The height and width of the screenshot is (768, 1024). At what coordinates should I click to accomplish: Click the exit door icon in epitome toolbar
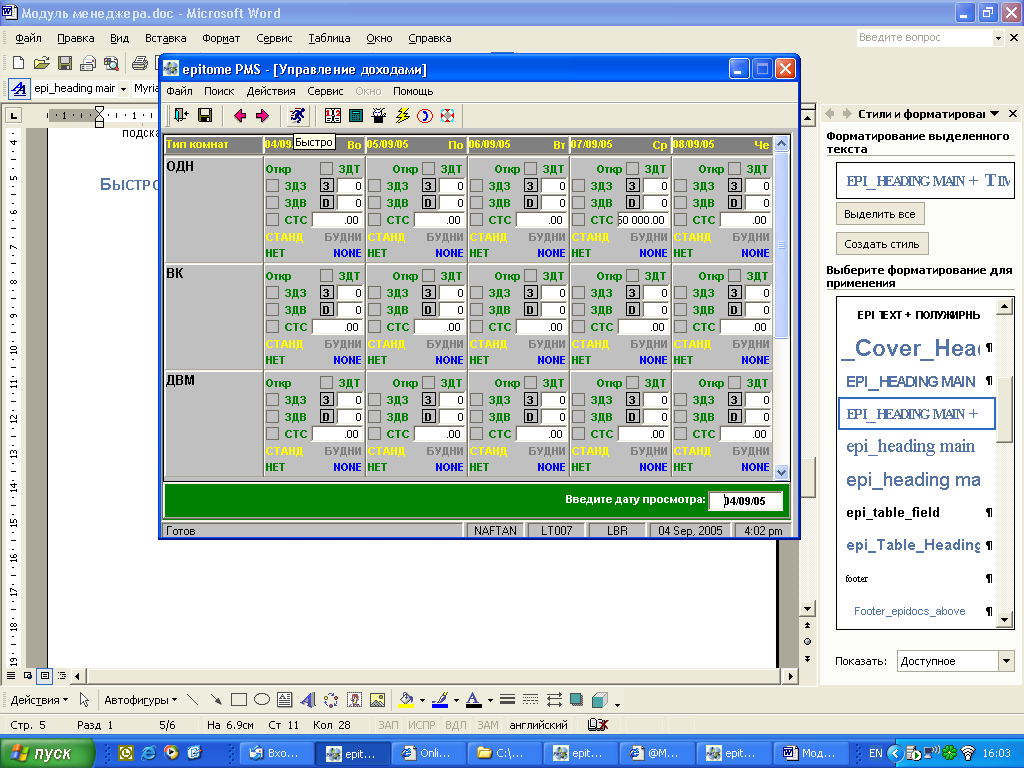pos(181,116)
